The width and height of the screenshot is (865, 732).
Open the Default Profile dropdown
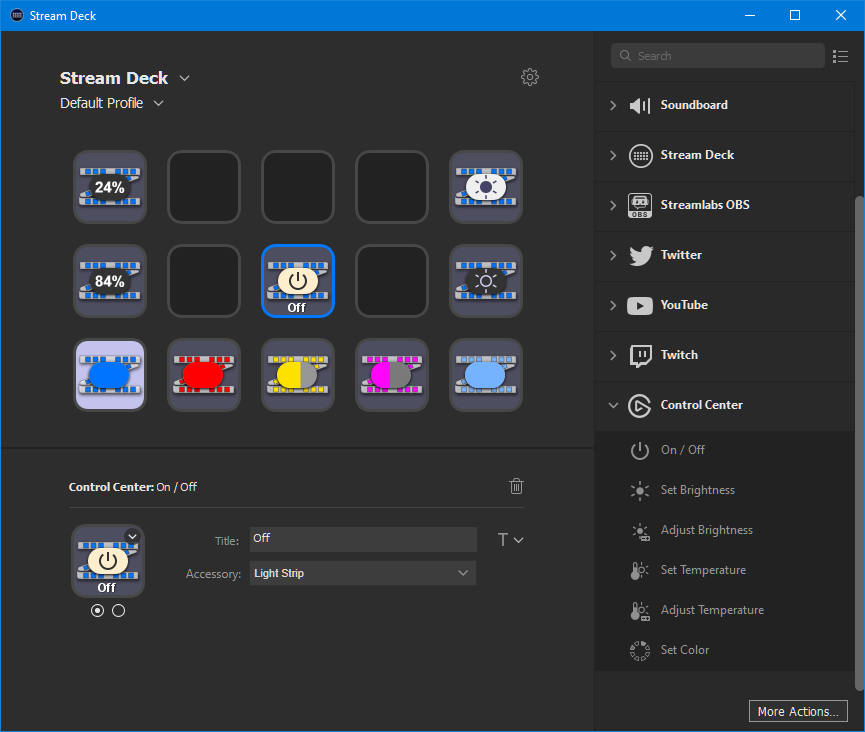point(158,103)
